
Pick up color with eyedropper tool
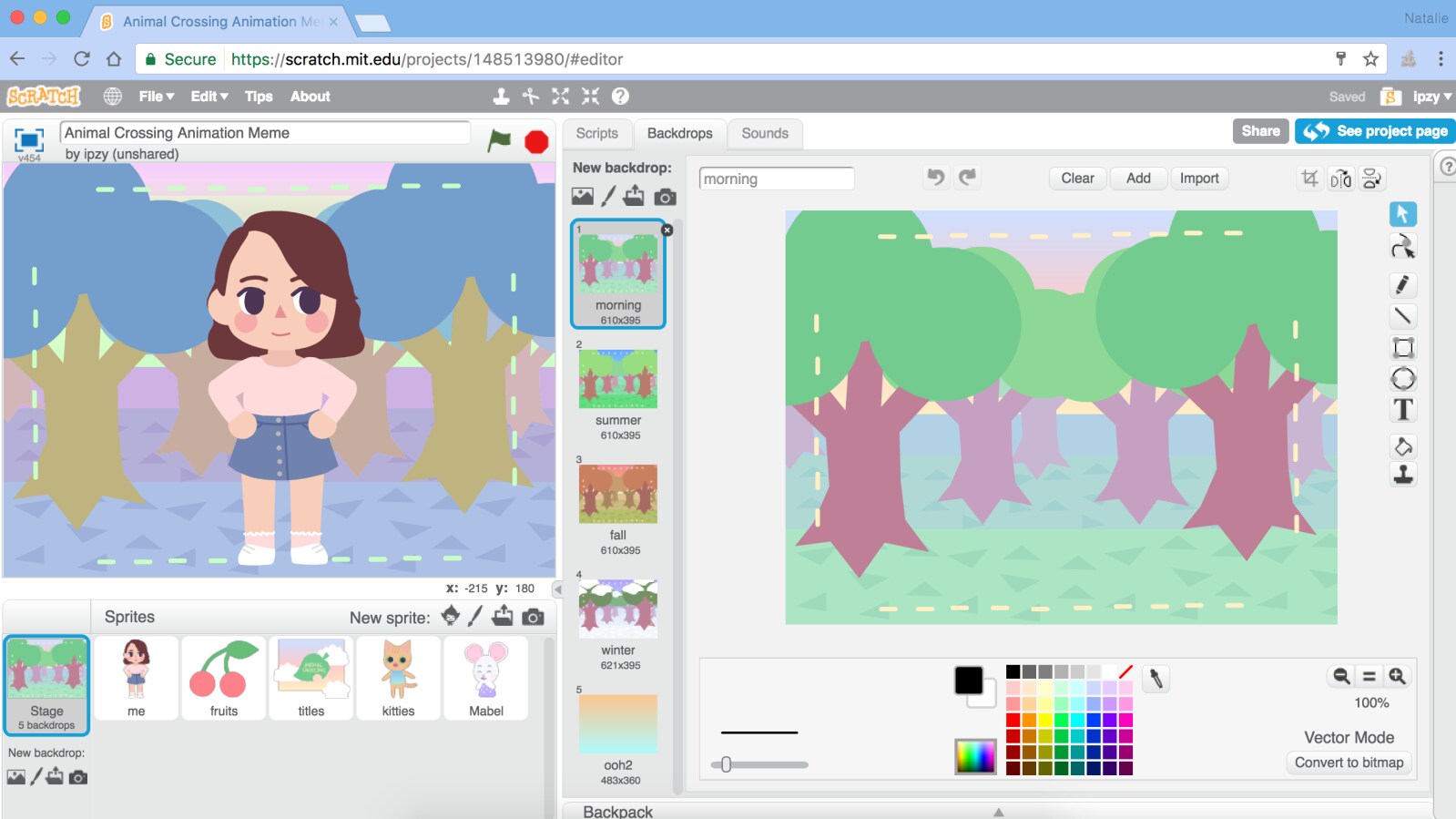pos(1156,679)
